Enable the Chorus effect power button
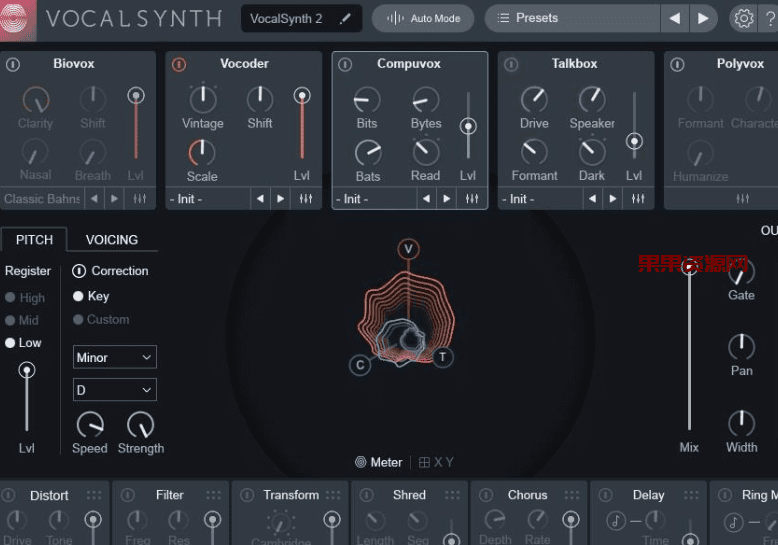The height and width of the screenshot is (545, 778). 486,495
